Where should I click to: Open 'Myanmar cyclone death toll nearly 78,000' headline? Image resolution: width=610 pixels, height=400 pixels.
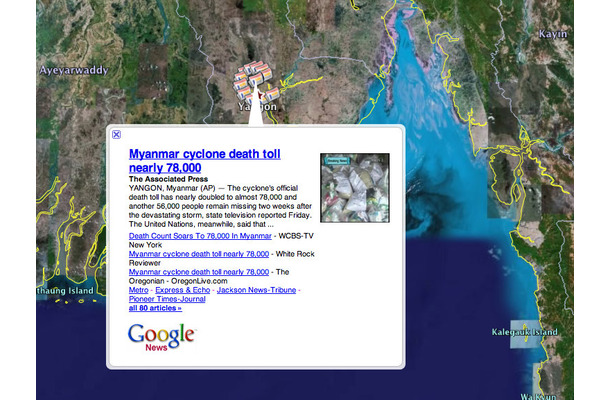point(205,161)
